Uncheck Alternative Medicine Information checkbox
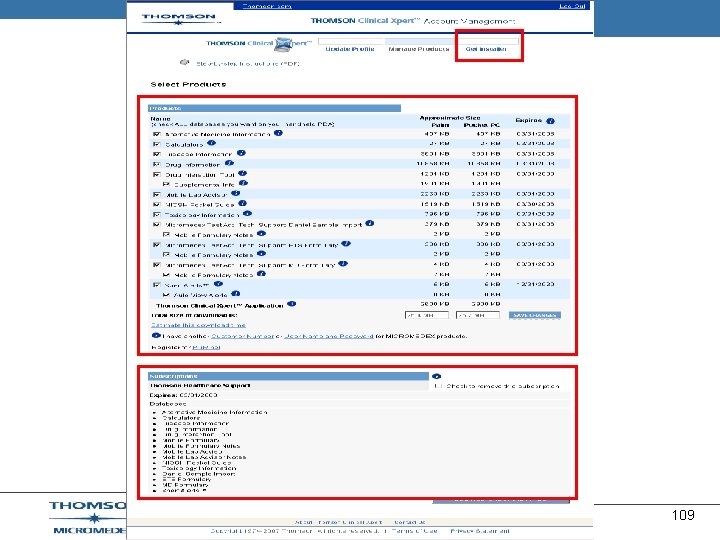Image resolution: width=720 pixels, height=540 pixels. click(x=157, y=134)
